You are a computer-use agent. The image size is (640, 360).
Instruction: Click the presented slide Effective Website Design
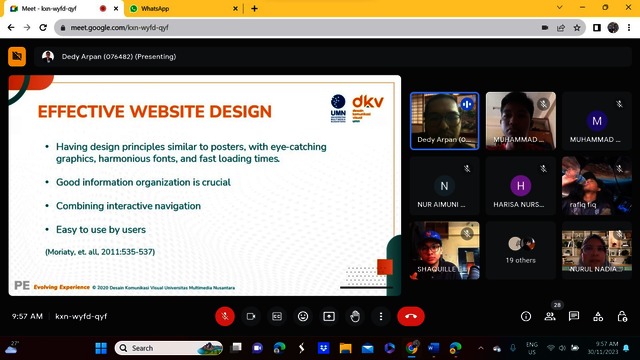tap(204, 185)
